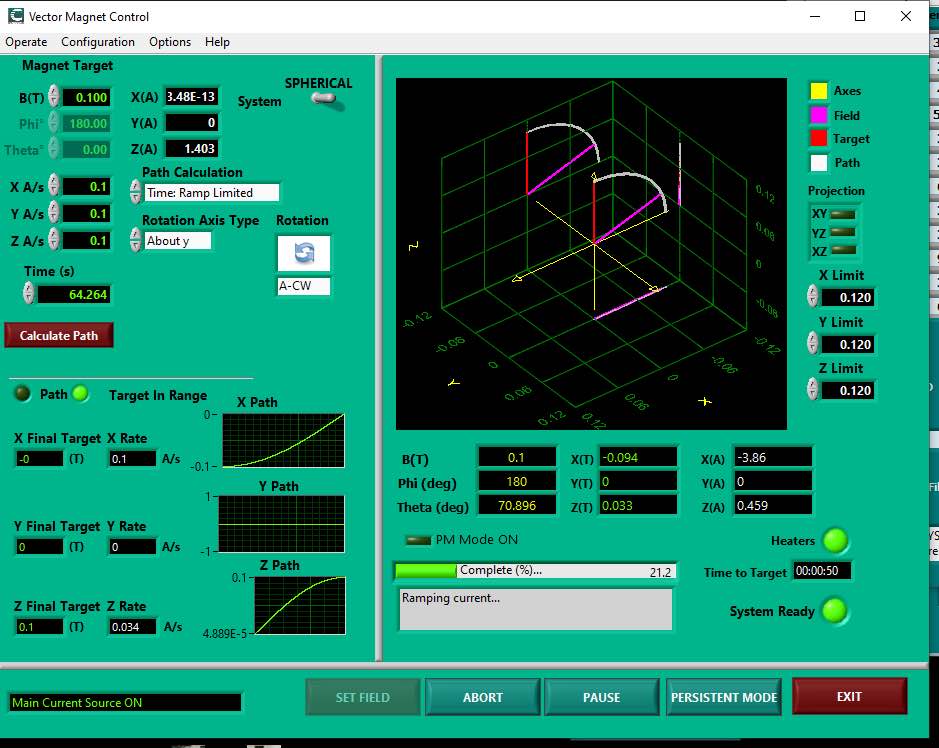Click the Vector Magnet Control app icon
The width and height of the screenshot is (939, 748).
[16, 16]
